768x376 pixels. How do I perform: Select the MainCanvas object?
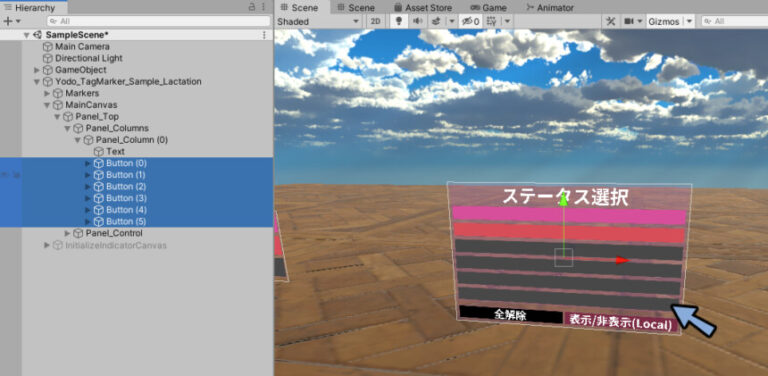pos(92,105)
